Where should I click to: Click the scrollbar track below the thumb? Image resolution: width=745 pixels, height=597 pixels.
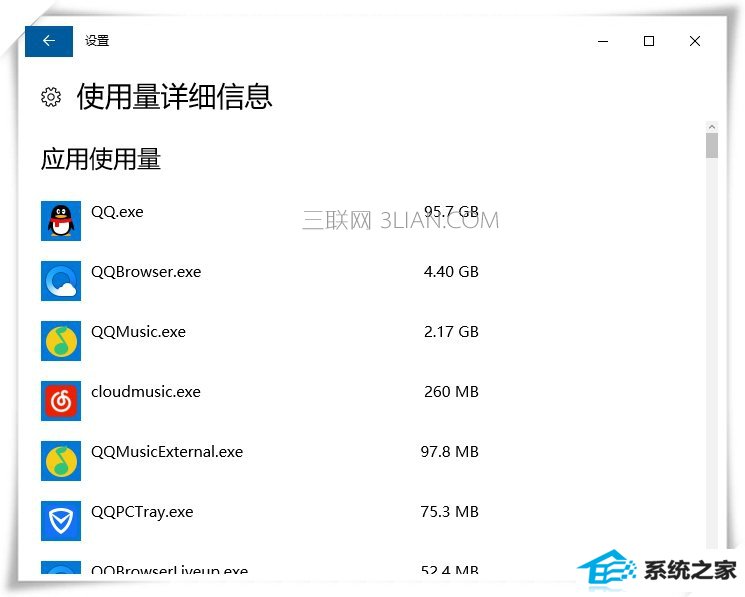coord(711,351)
